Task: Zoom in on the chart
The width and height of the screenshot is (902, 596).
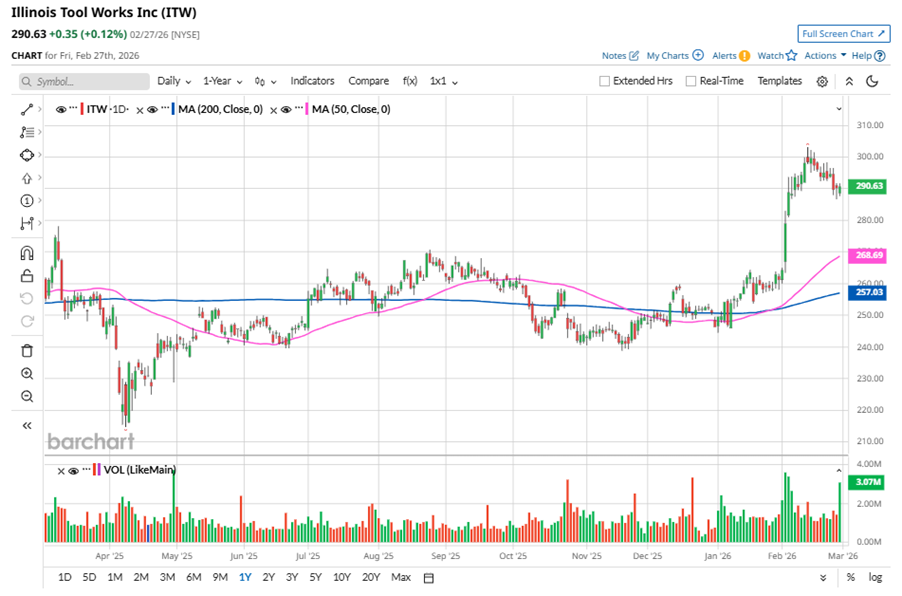Action: [27, 373]
